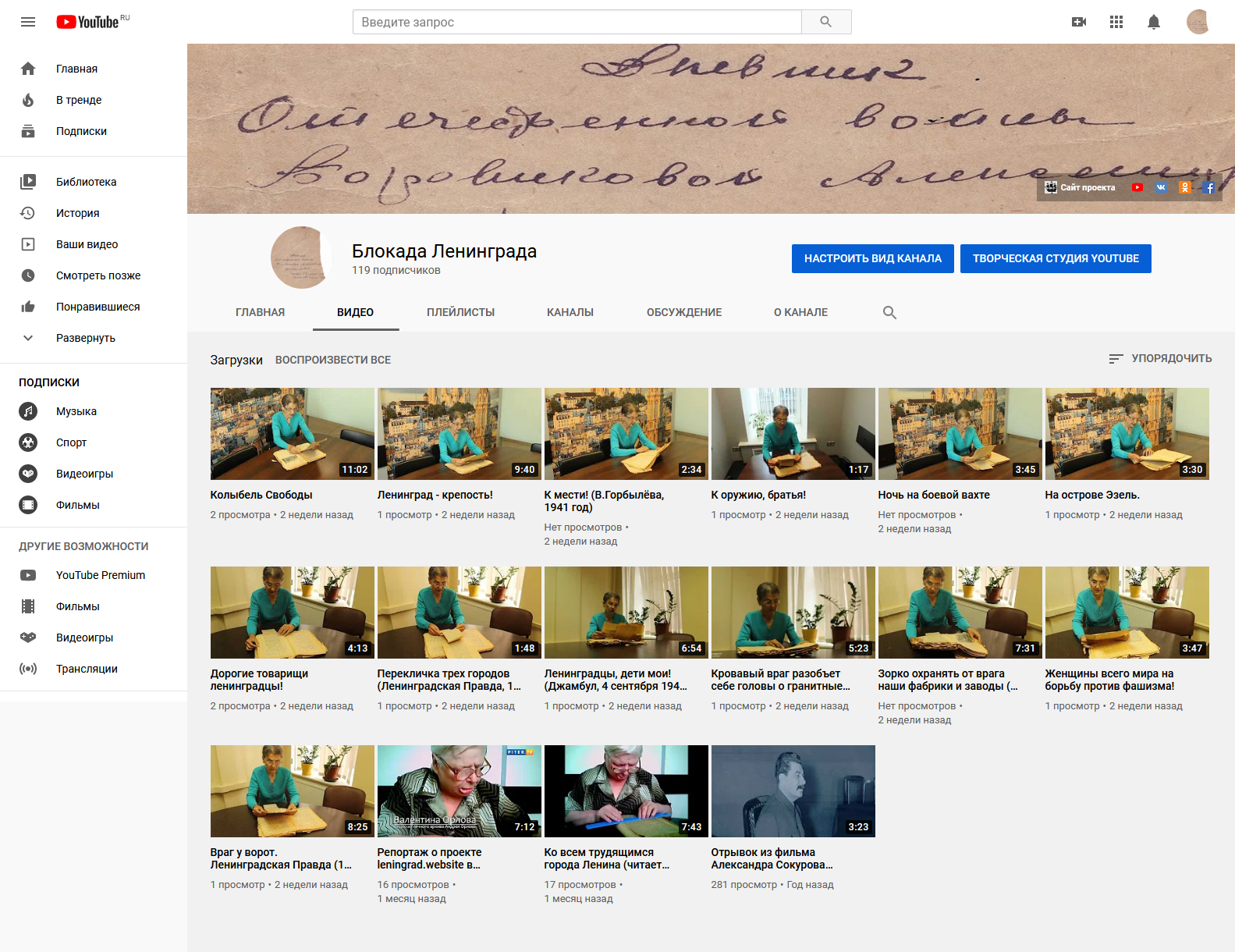The image size is (1235, 952).
Task: Click Настроить вид канала button
Action: coord(873,258)
